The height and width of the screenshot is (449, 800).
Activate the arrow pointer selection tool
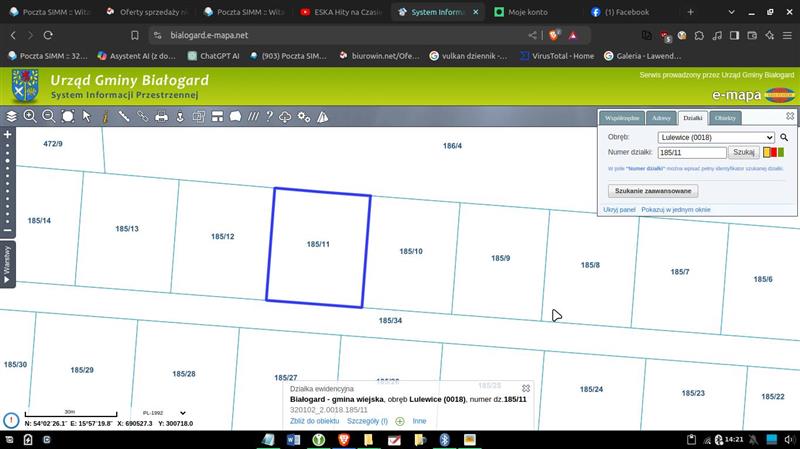pos(87,117)
